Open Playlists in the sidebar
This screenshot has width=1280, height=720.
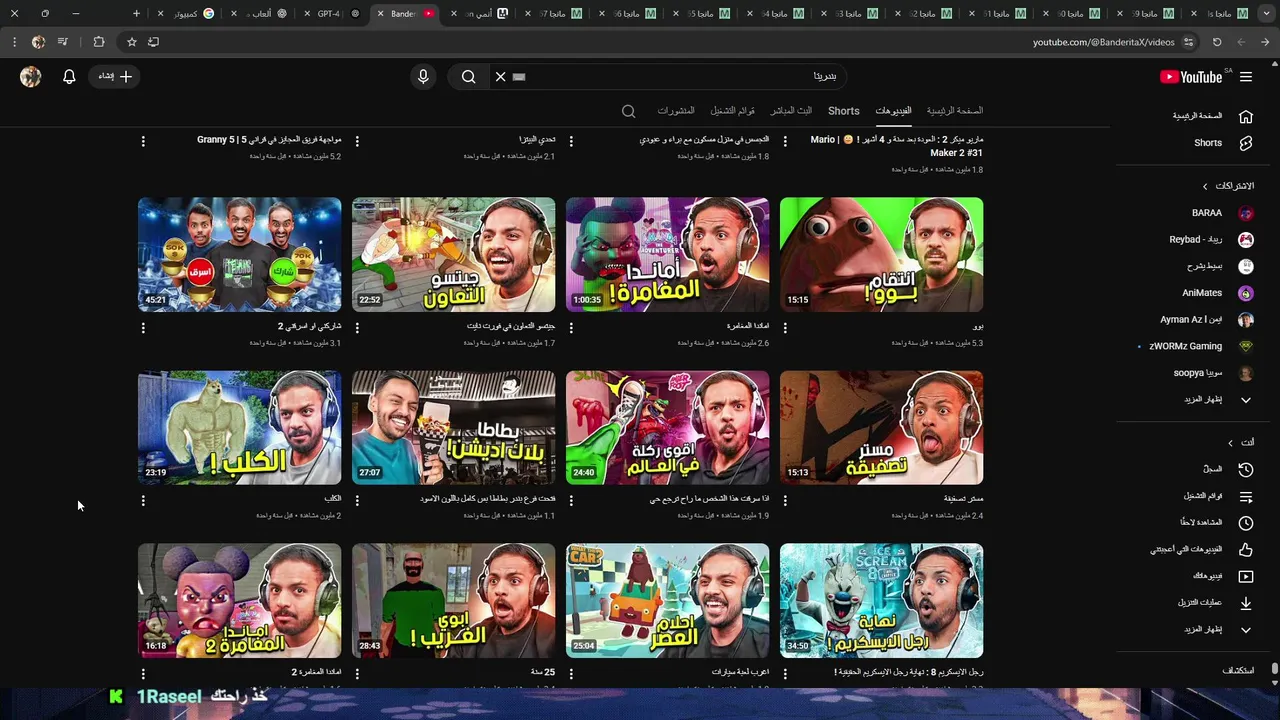(x=1218, y=496)
